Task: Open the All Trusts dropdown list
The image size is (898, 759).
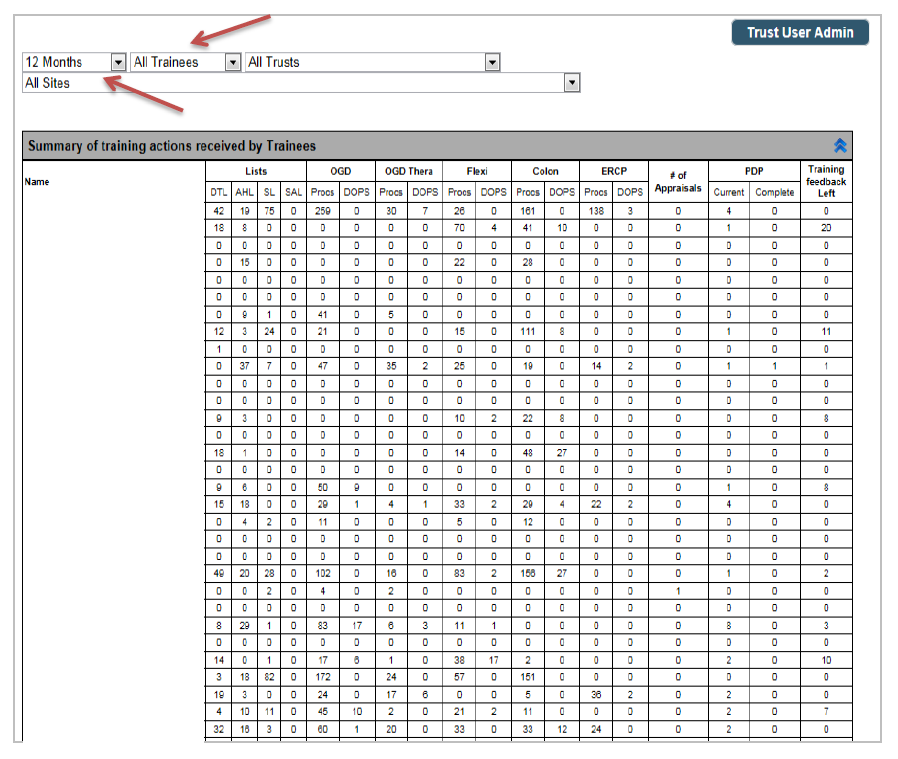Action: pyautogui.click(x=491, y=62)
